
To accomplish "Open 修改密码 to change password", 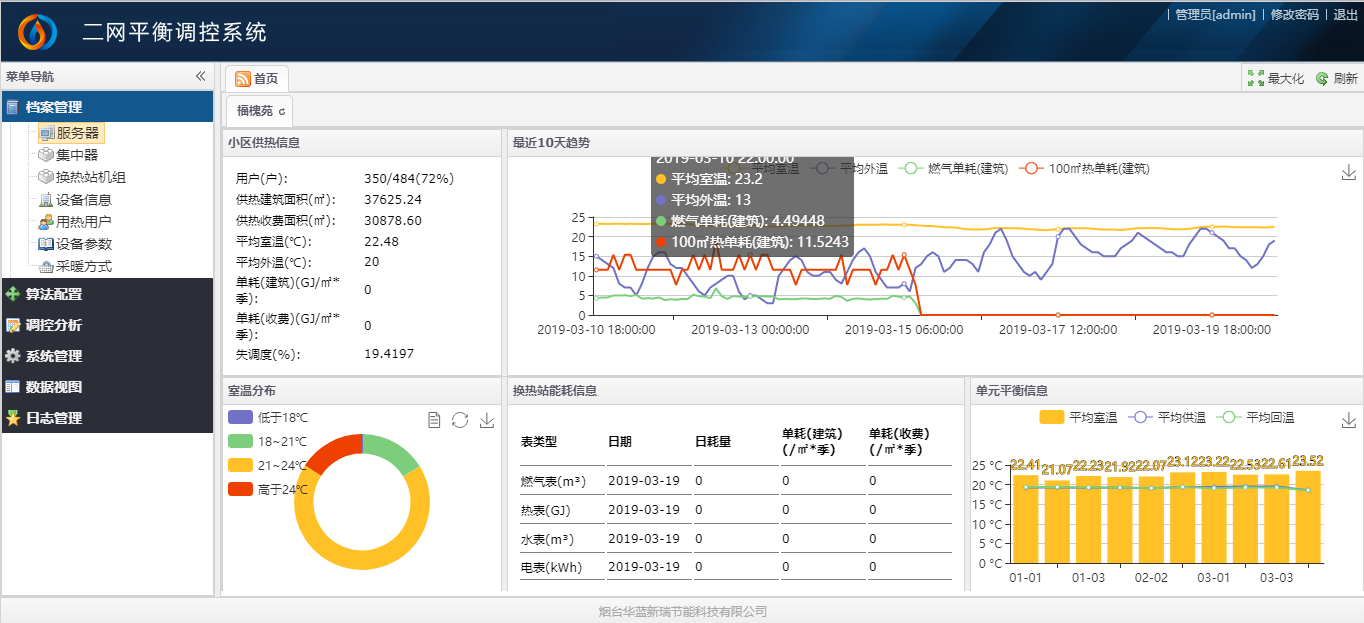I will (x=1294, y=15).
